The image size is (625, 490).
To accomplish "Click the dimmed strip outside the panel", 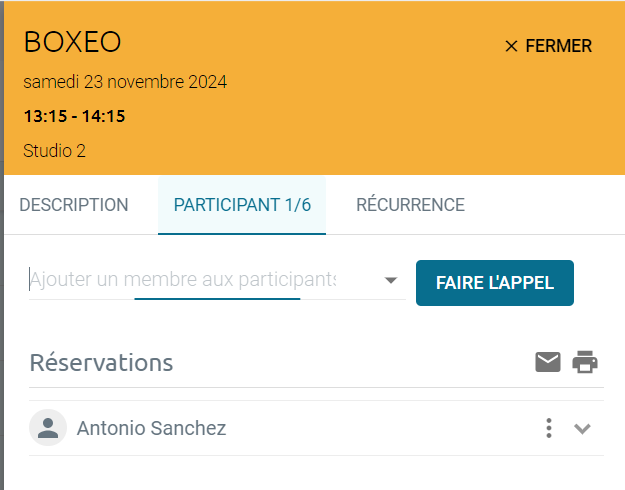I will coord(2,245).
